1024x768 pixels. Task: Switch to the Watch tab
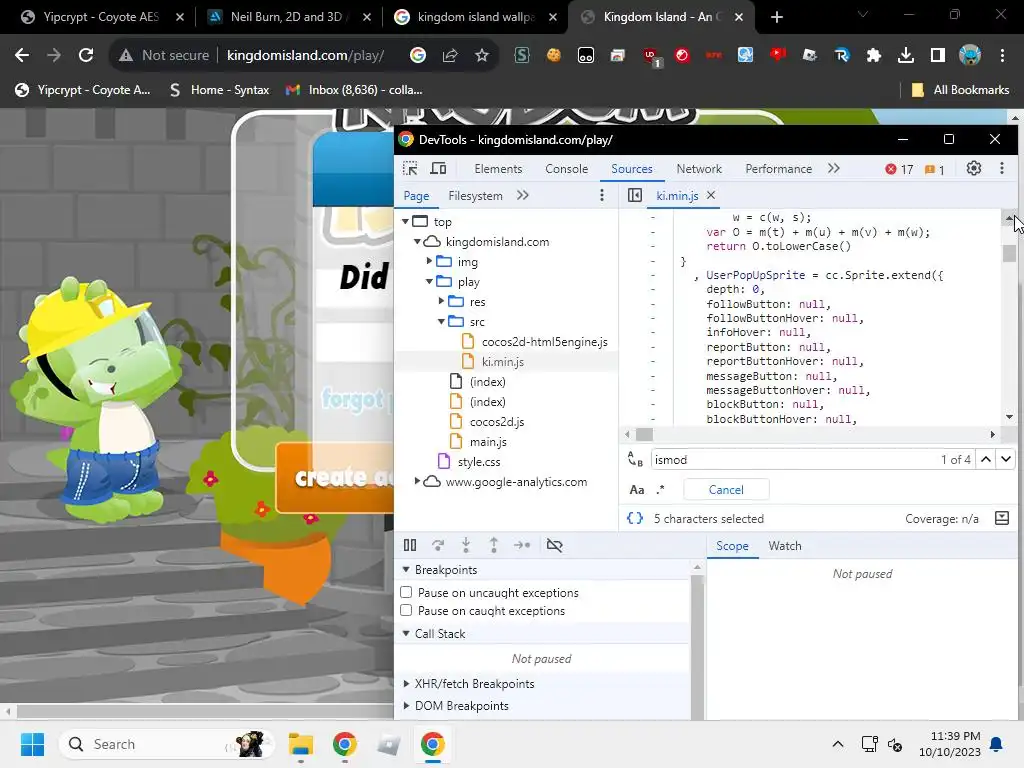[x=785, y=546]
